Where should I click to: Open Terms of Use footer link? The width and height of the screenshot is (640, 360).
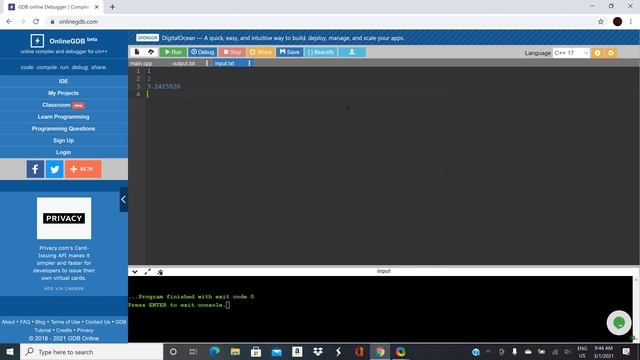click(x=65, y=322)
